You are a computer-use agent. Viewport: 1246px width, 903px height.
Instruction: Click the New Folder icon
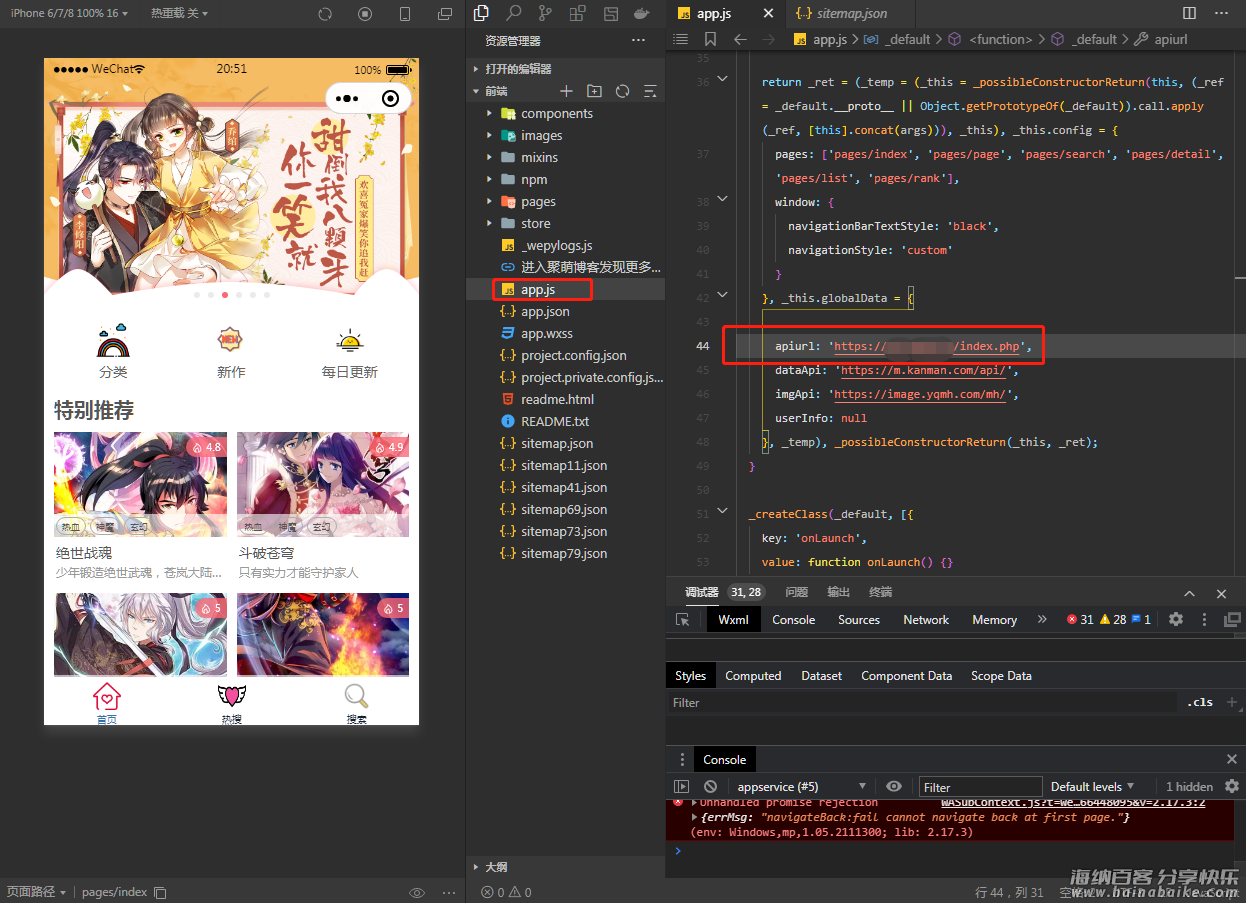pos(594,91)
